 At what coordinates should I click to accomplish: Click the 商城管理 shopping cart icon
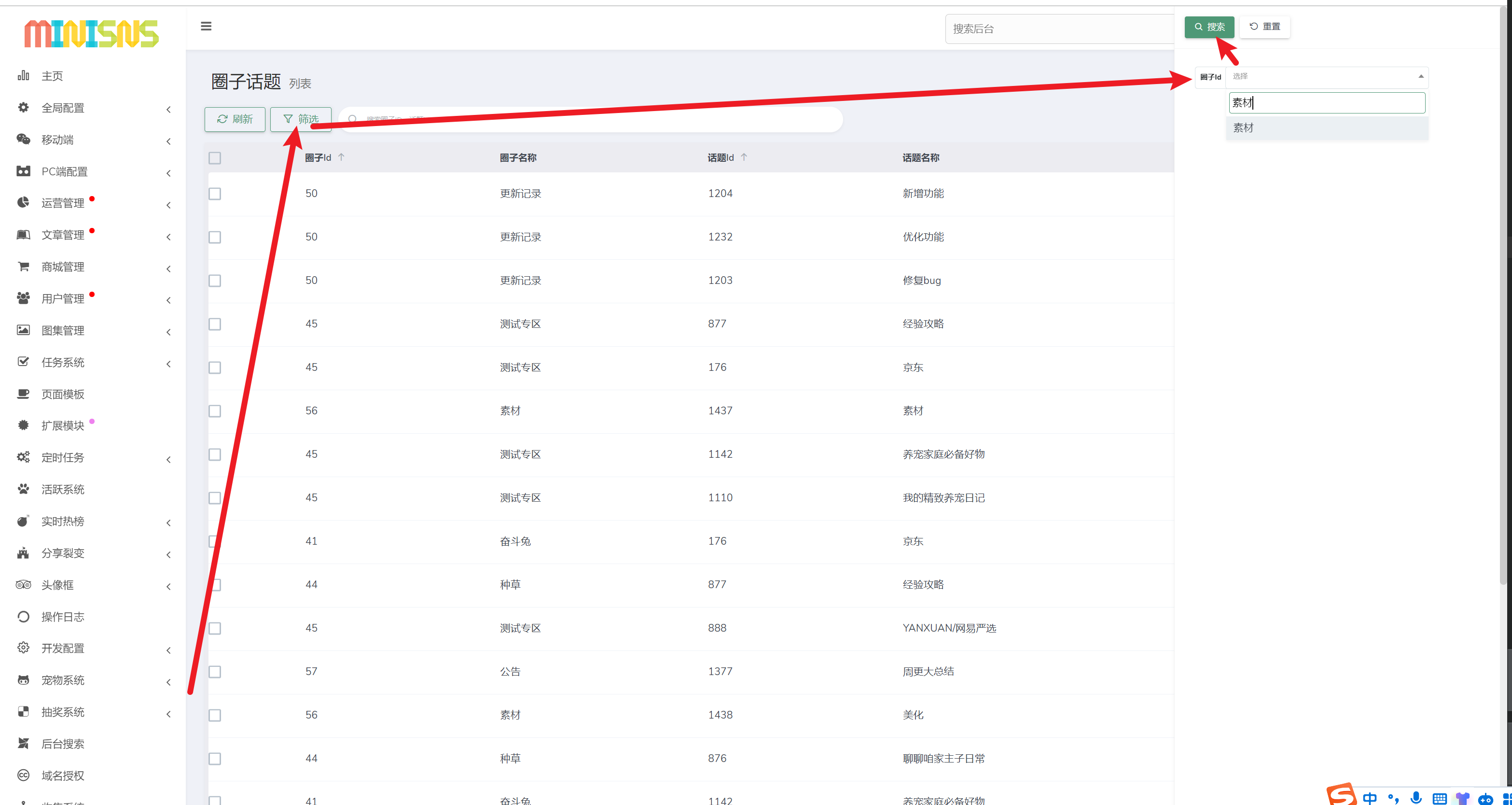pos(24,267)
